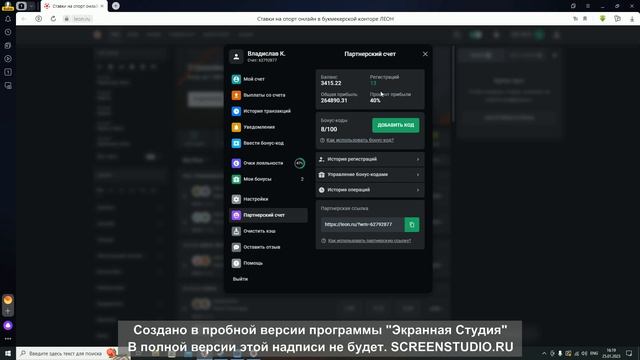Open Yandex Browser notifications bell in sidebar

[8, 19]
